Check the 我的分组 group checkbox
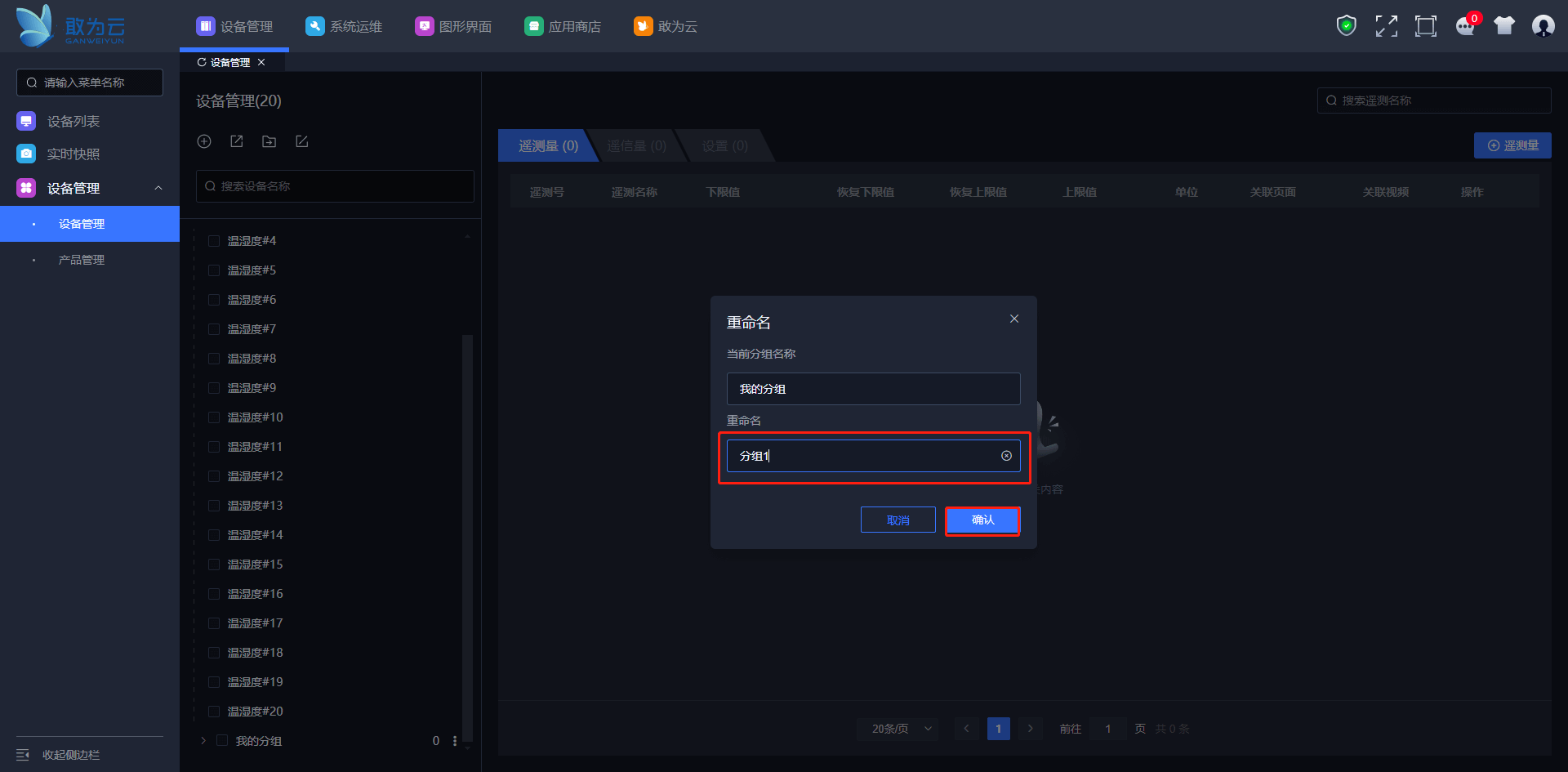This screenshot has height=772, width=1568. (x=222, y=741)
